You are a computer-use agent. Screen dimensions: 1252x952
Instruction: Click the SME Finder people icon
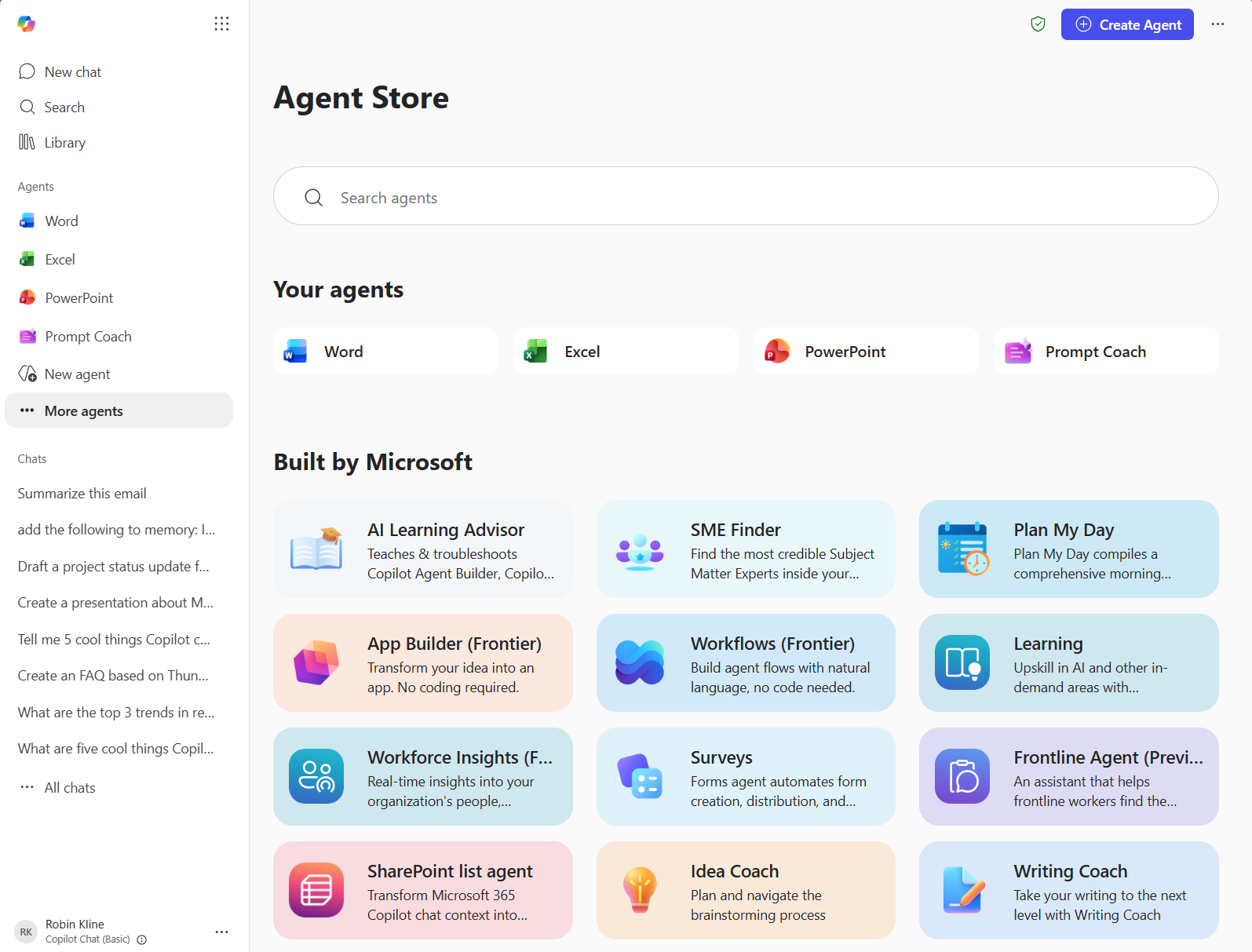coord(640,551)
